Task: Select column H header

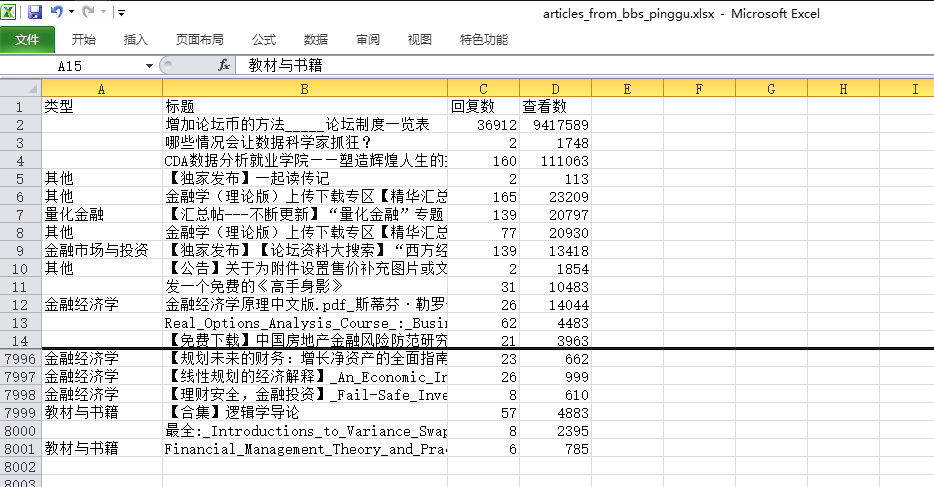Action: pyautogui.click(x=843, y=89)
